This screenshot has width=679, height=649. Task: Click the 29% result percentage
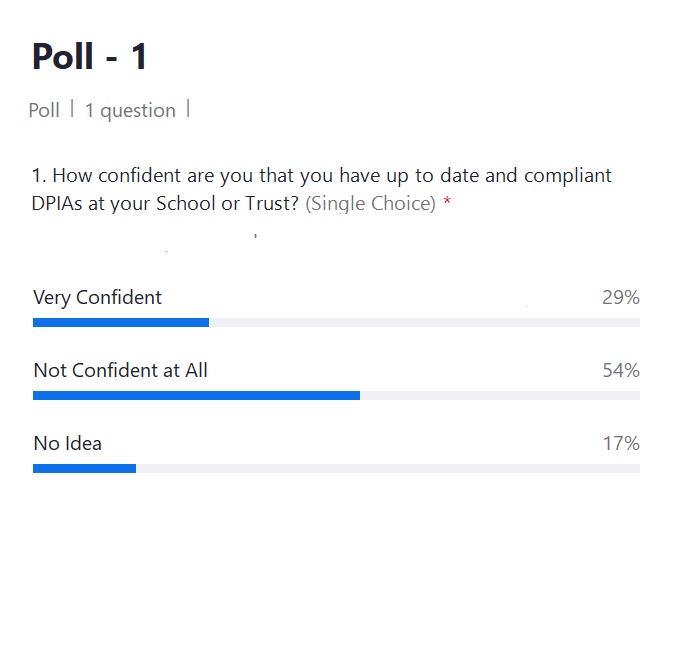point(621,298)
